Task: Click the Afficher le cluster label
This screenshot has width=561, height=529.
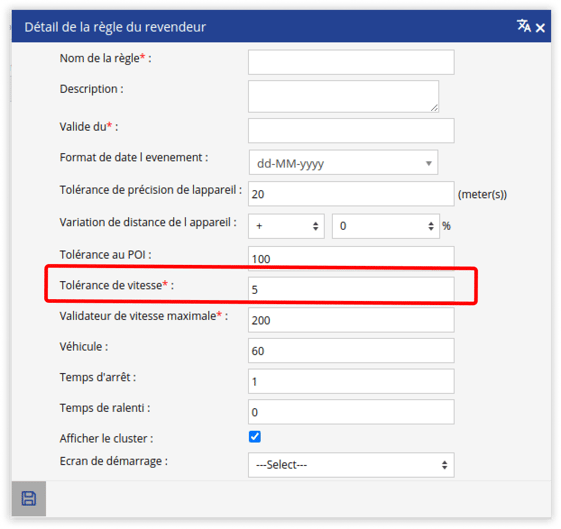Action: (x=106, y=439)
